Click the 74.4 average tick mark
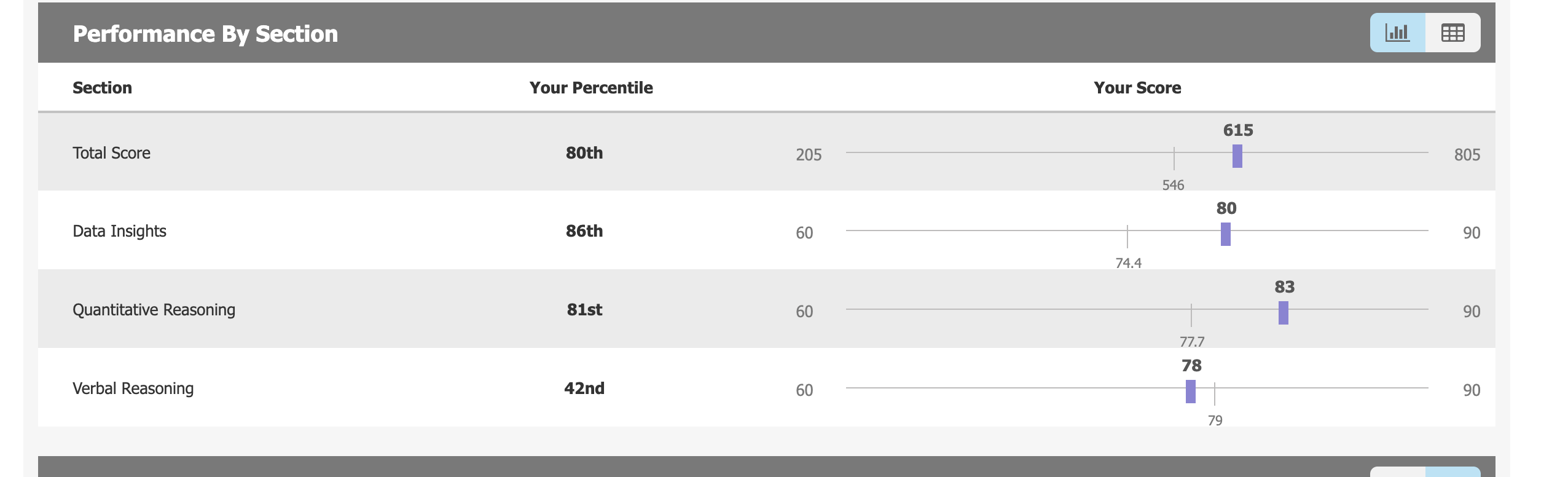Screen dimensions: 1568x477 point(1127,237)
